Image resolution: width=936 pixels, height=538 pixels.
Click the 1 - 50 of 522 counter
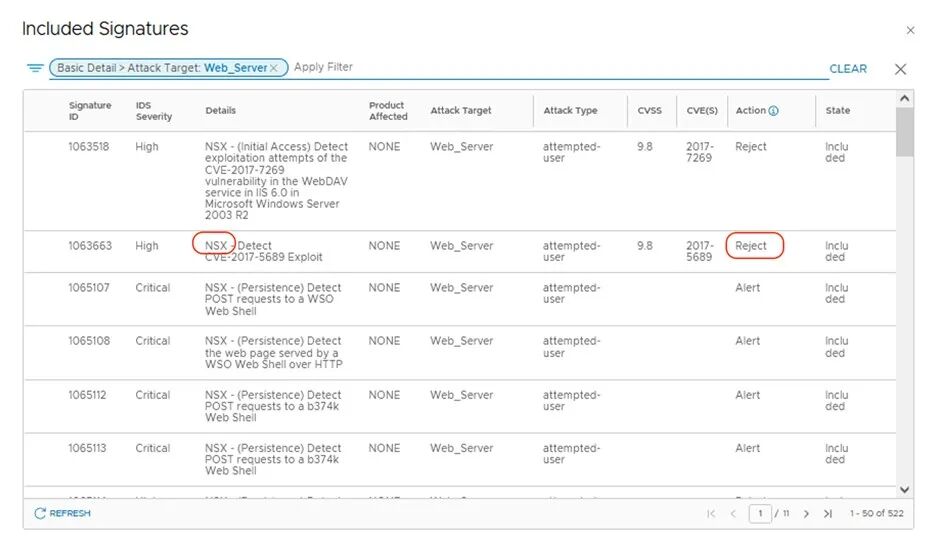876,514
